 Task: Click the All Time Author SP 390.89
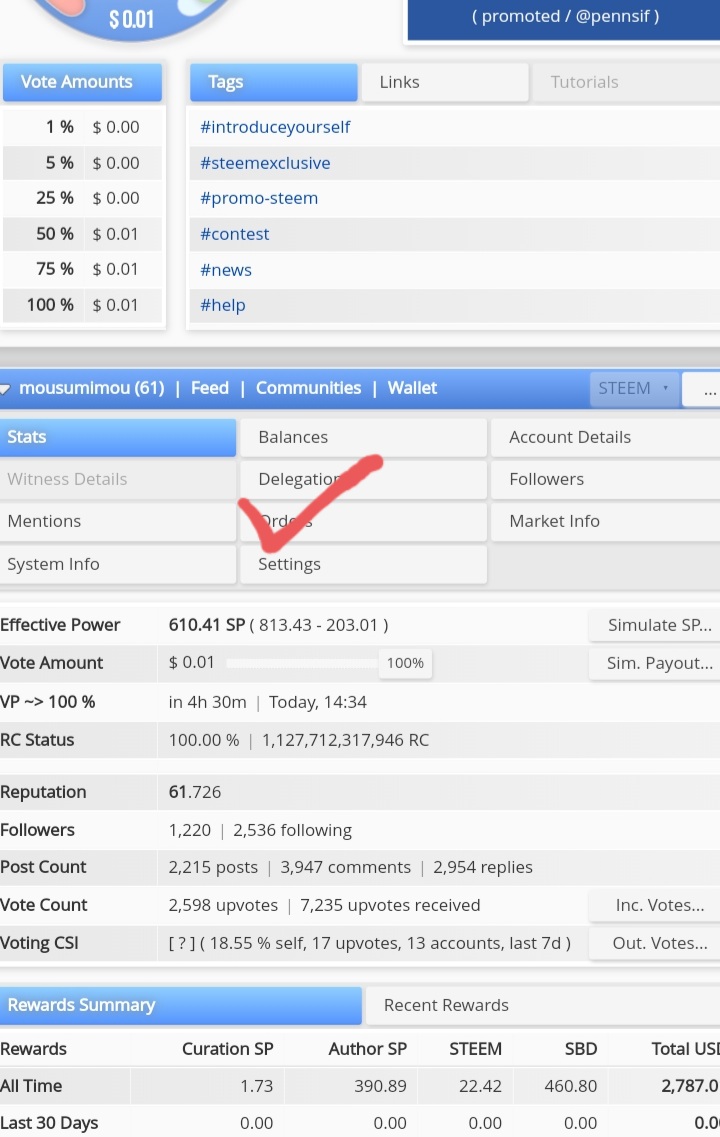(380, 1086)
